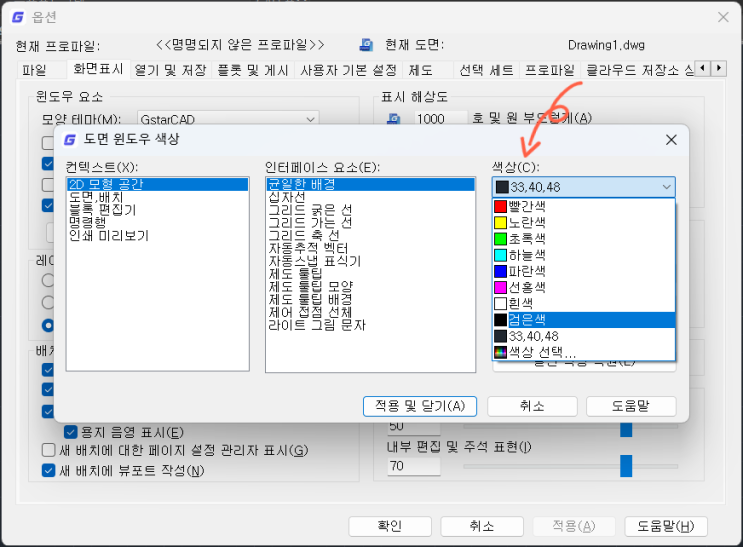Select 균일한 배경 interface element
Image resolution: width=743 pixels, height=547 pixels.
(x=370, y=184)
